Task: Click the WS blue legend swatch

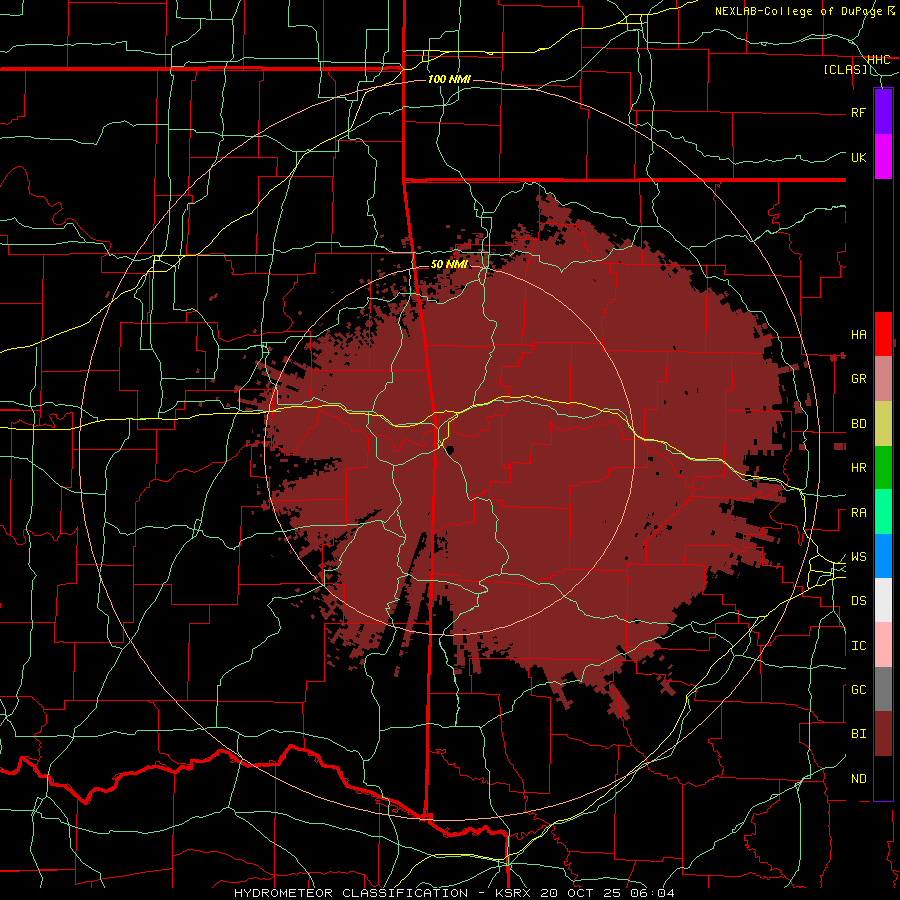Action: pyautogui.click(x=883, y=556)
